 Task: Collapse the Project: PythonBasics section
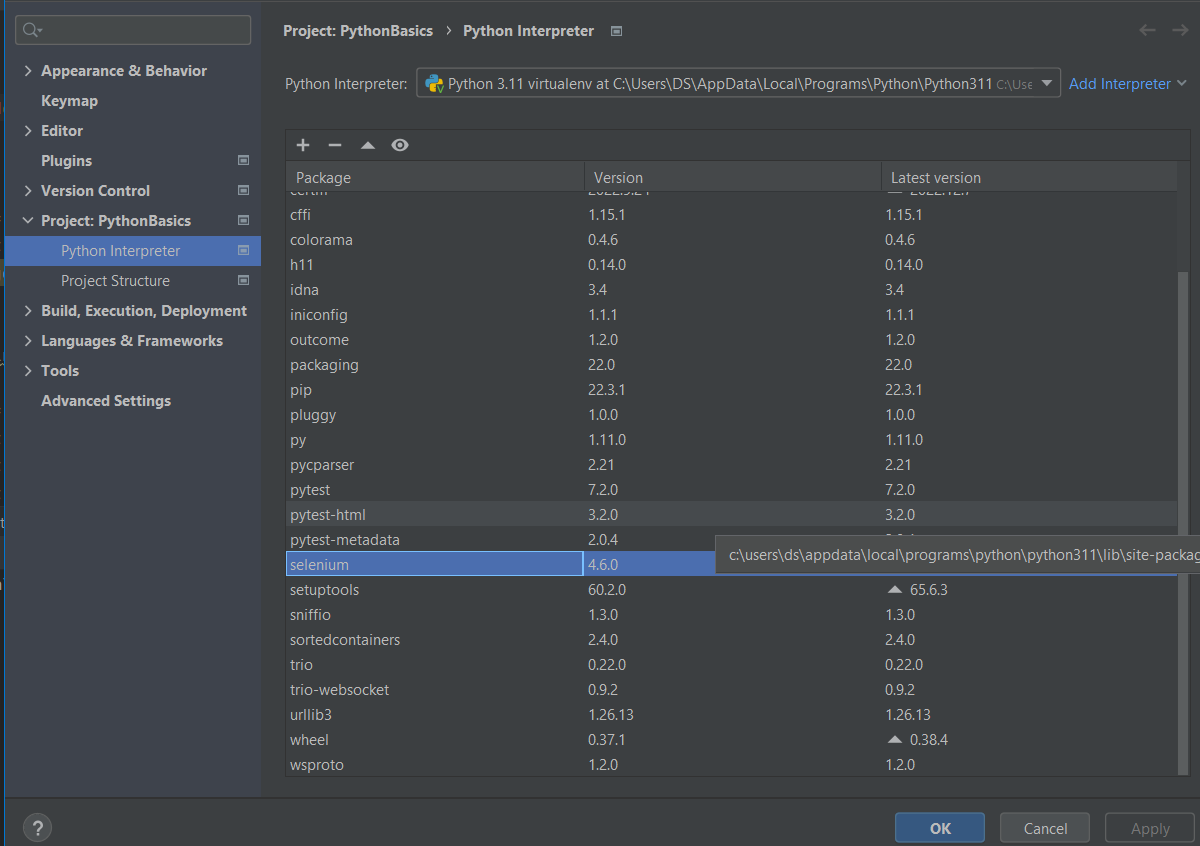pyautogui.click(x=27, y=221)
